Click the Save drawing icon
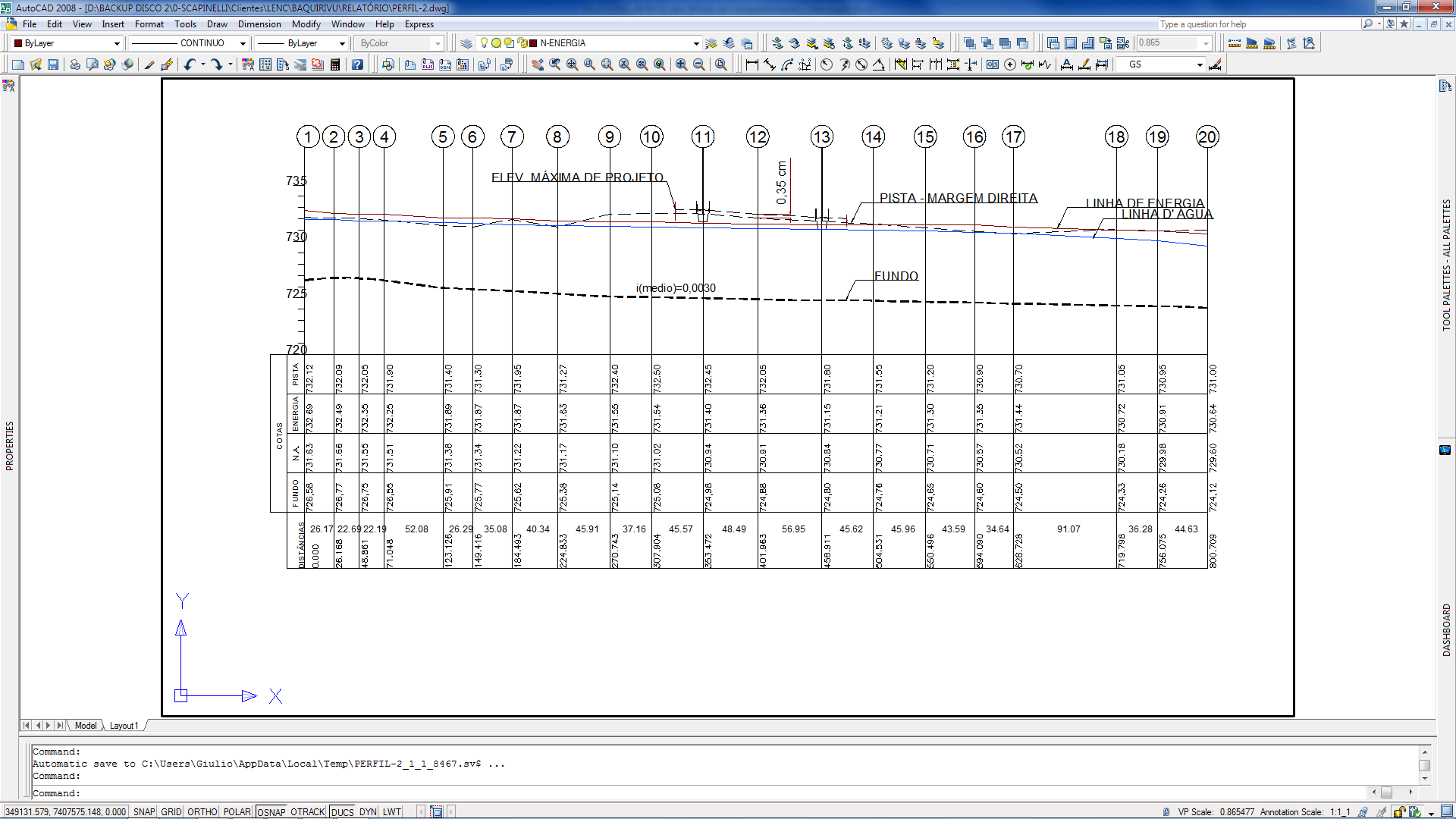Viewport: 1456px width, 819px height. tap(53, 64)
